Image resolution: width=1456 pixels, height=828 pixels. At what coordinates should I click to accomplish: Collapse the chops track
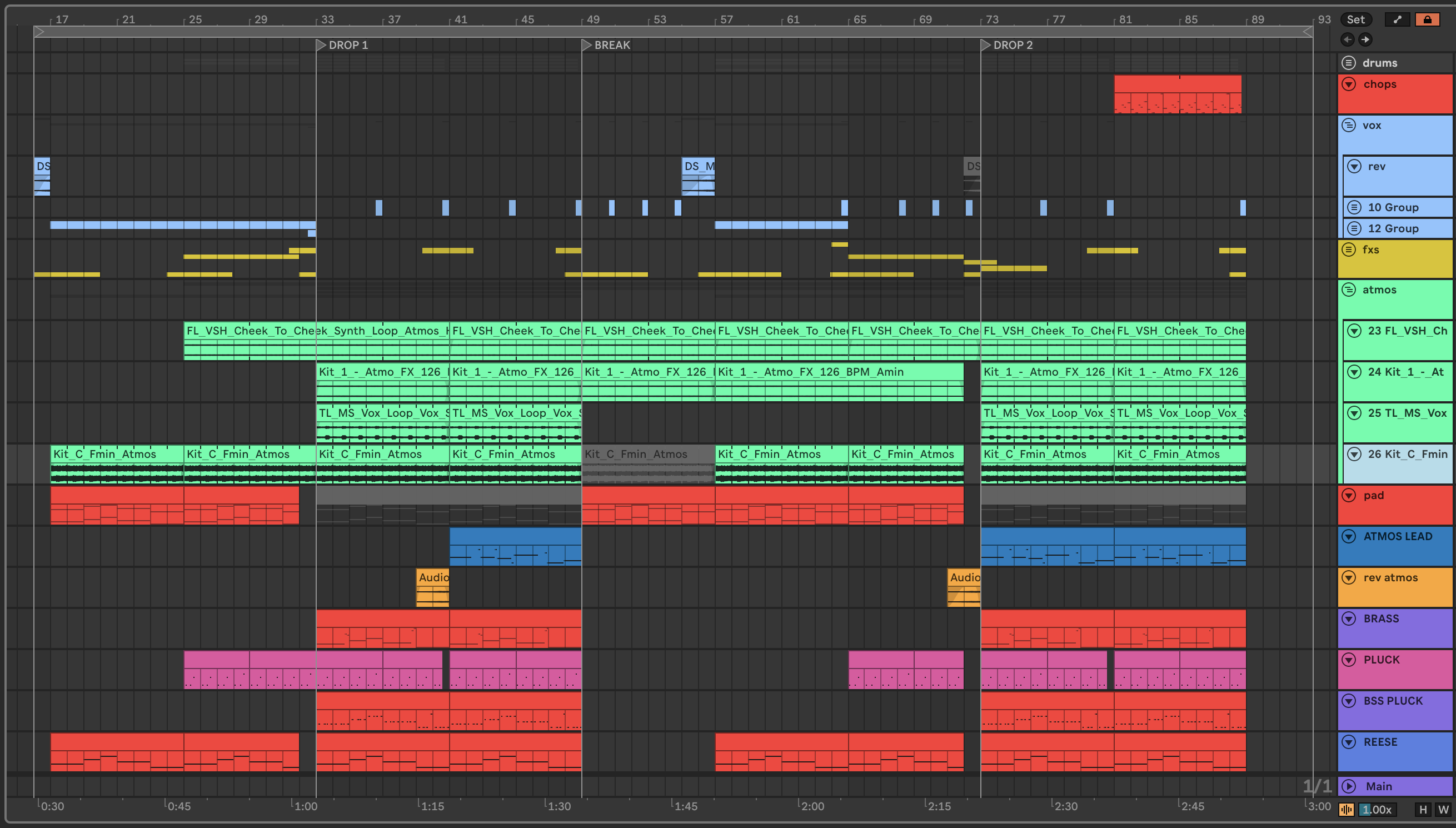click(1349, 84)
